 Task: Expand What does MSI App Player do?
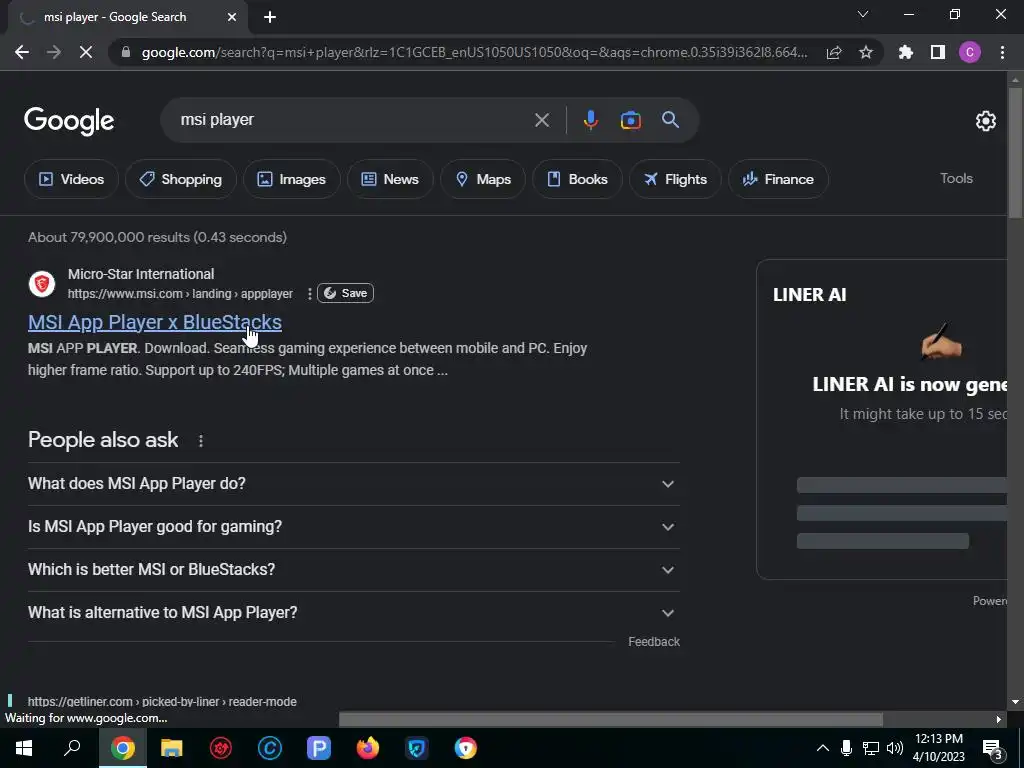point(353,484)
